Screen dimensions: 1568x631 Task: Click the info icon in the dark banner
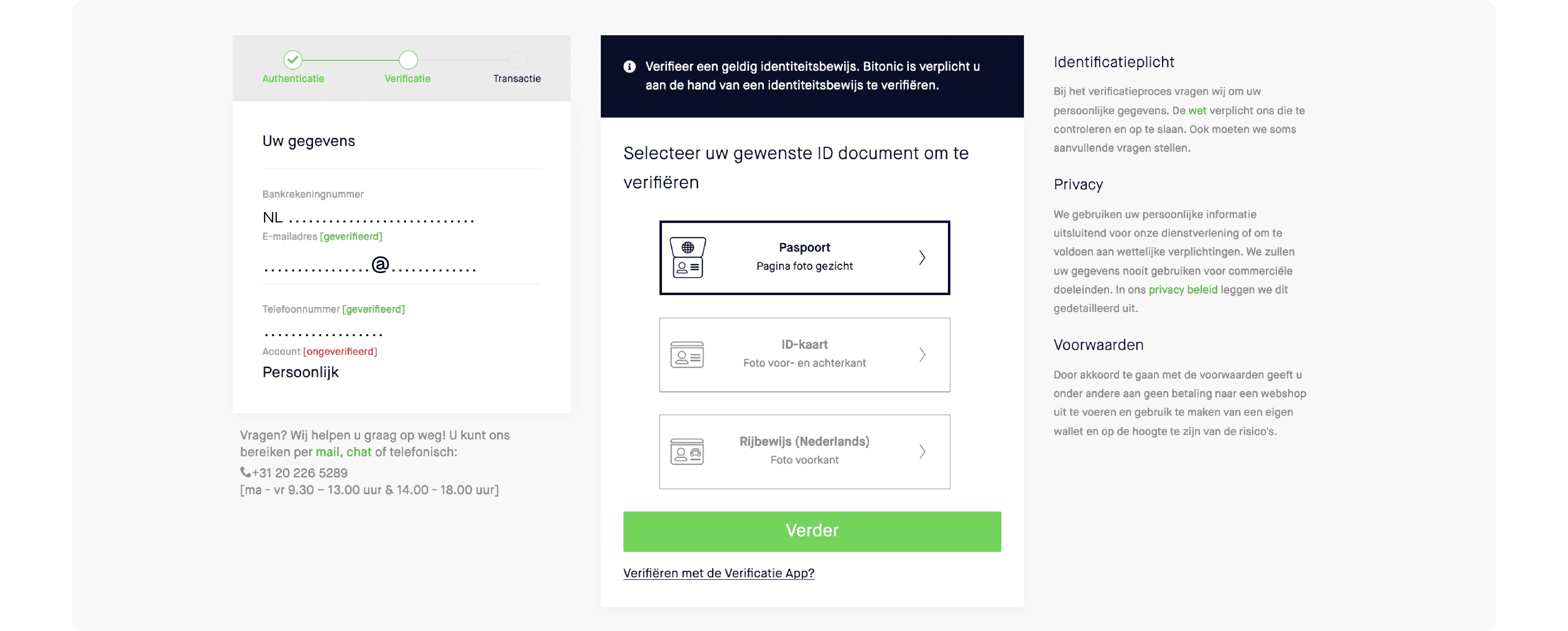(x=629, y=66)
